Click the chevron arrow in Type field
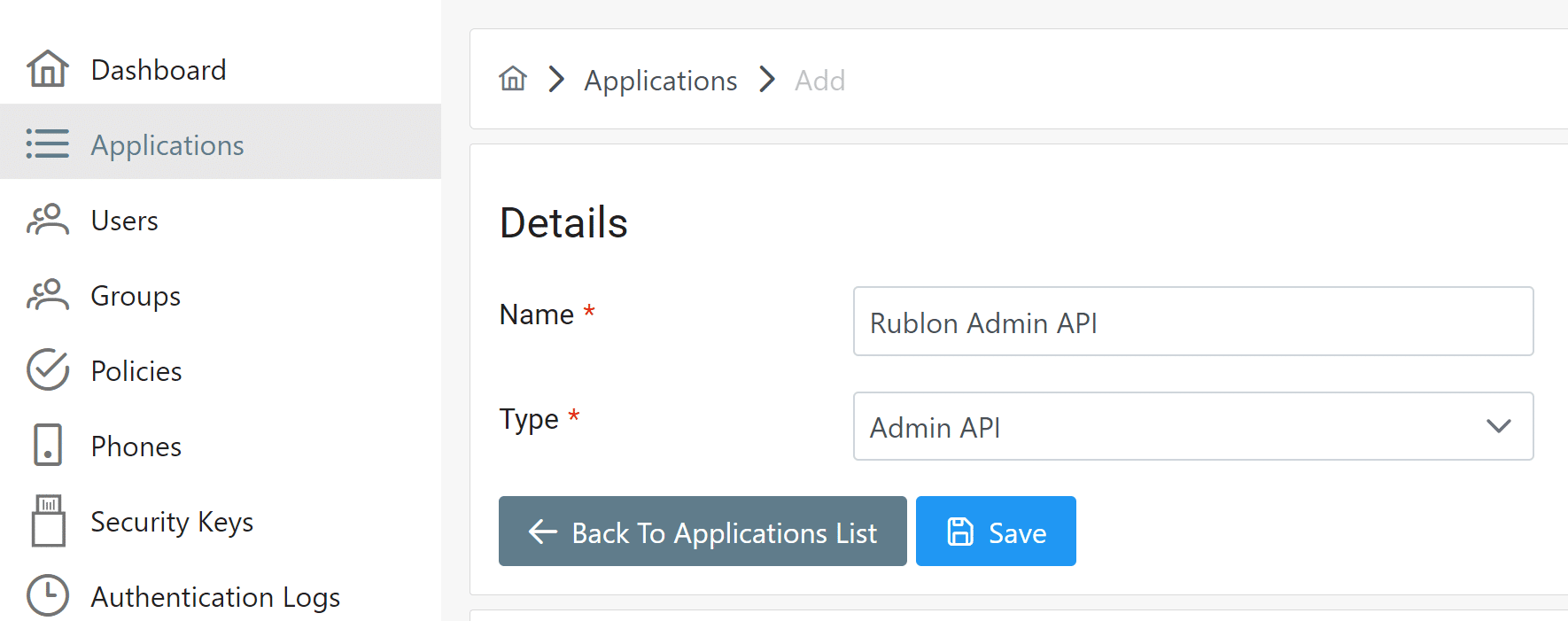Screen dimensions: 1568x621 pos(1498,427)
